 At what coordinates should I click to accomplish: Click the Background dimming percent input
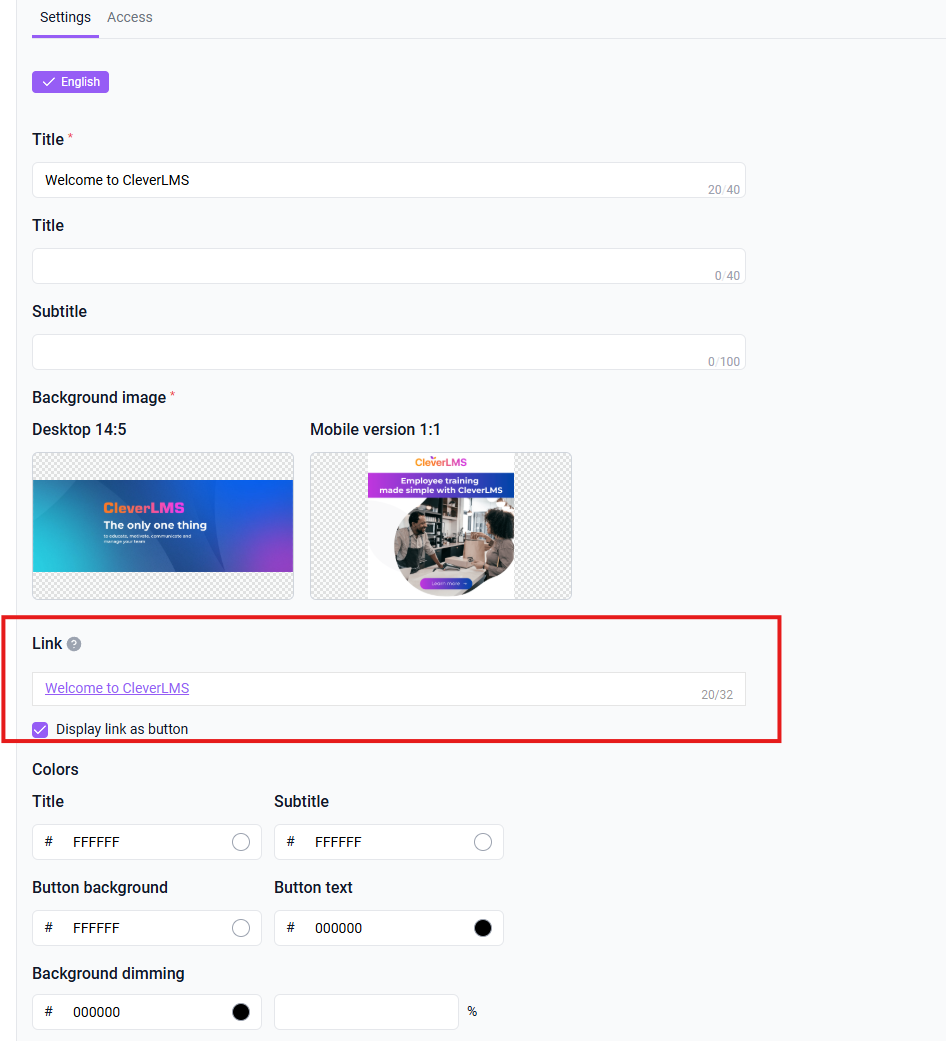click(x=366, y=1012)
